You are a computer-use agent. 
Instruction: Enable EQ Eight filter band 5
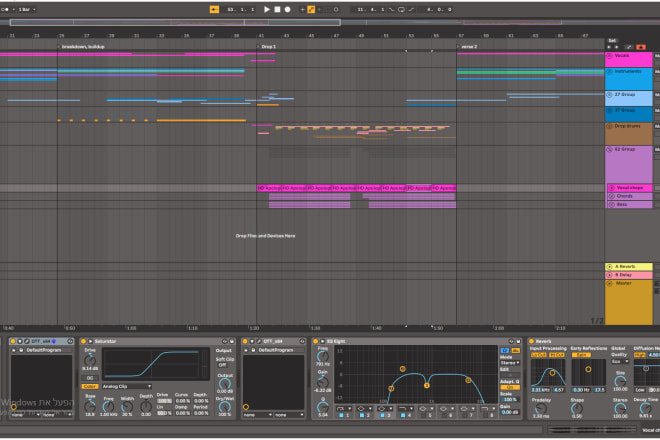(423, 415)
